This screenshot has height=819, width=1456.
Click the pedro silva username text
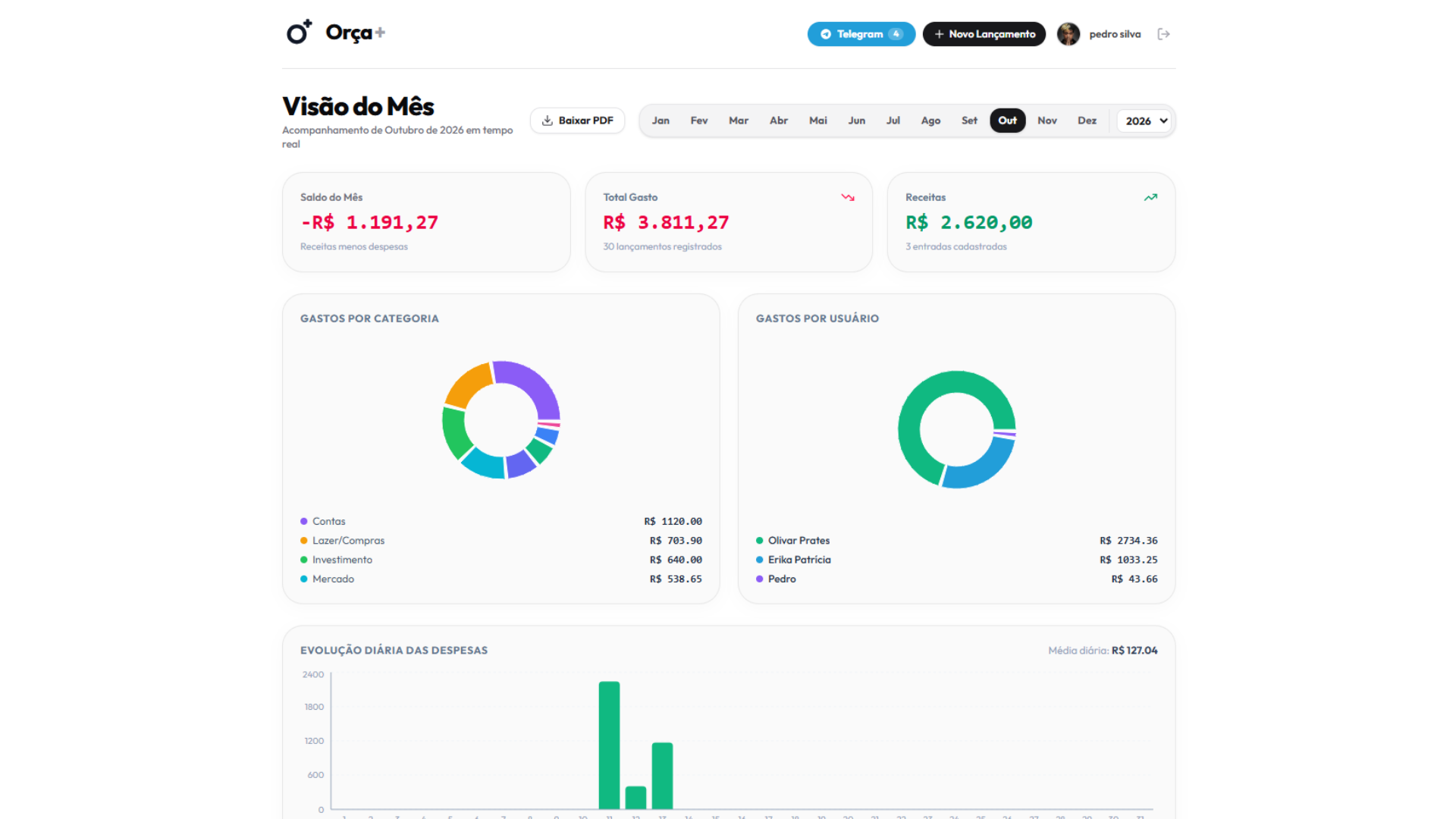(1115, 34)
